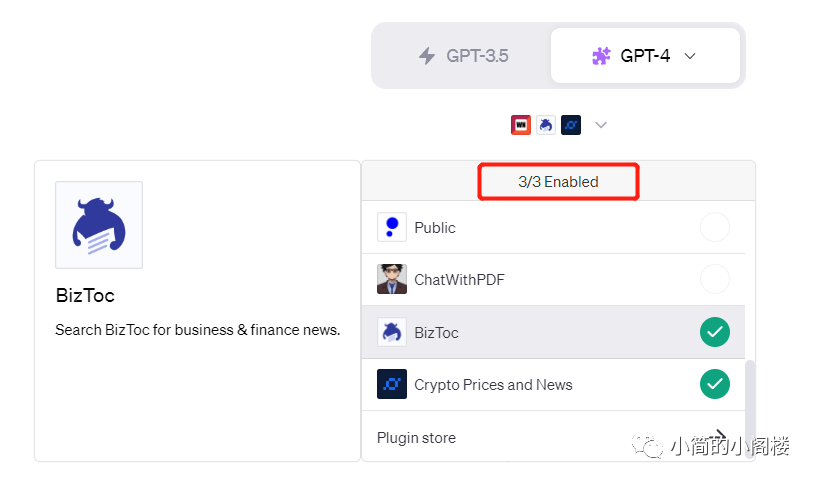Disable the BizToc plugin checkmark

715,332
